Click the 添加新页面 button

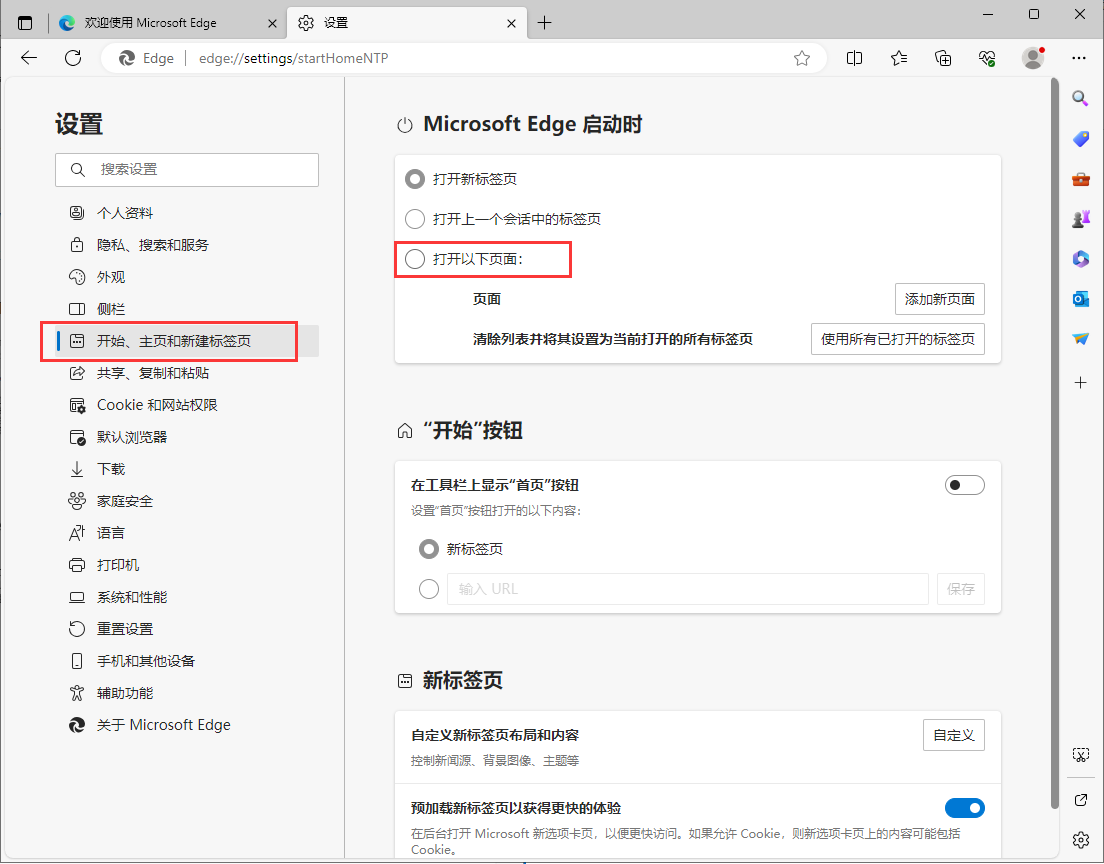pyautogui.click(x=939, y=299)
